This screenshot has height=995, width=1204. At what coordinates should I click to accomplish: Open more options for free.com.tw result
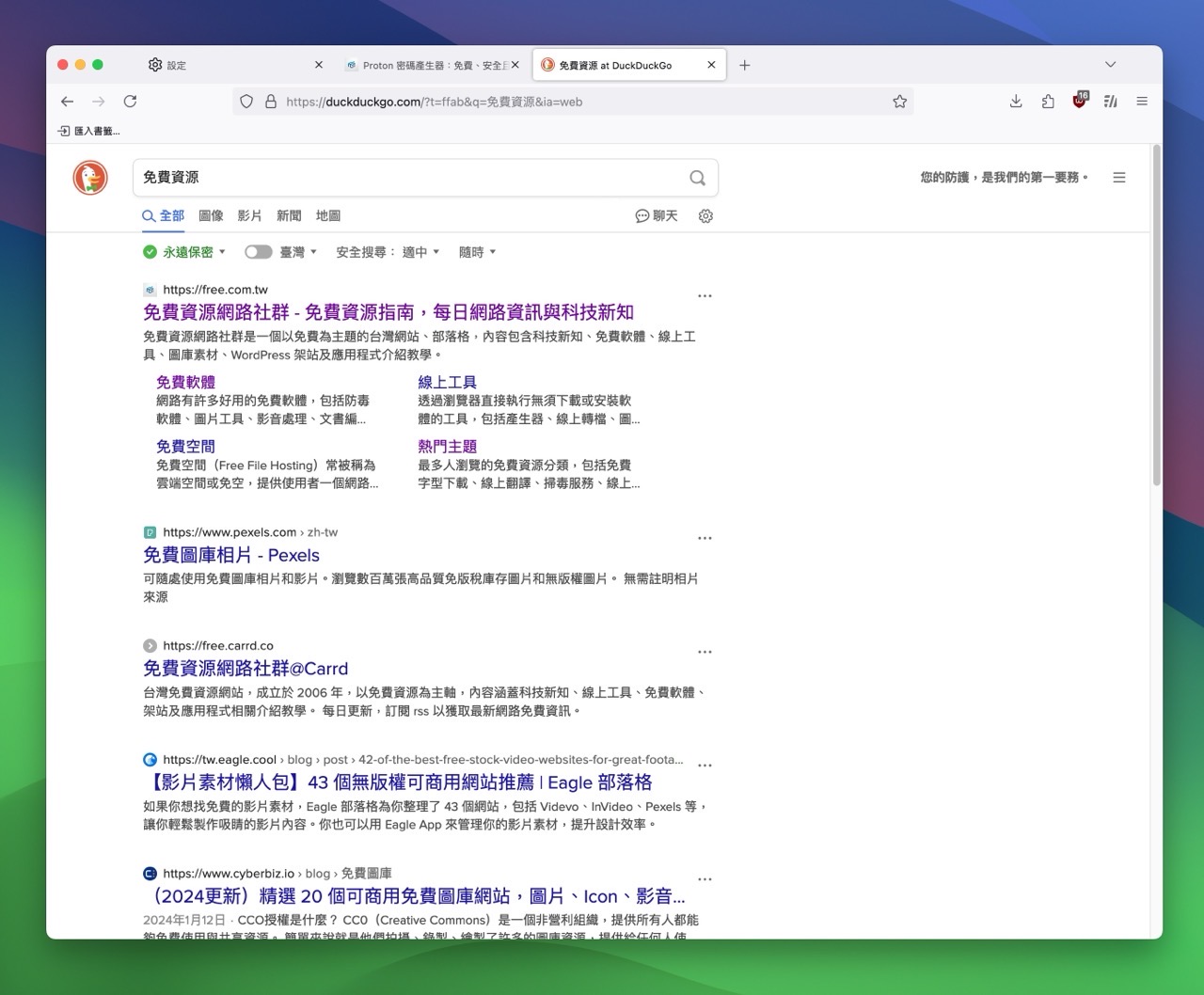point(705,296)
